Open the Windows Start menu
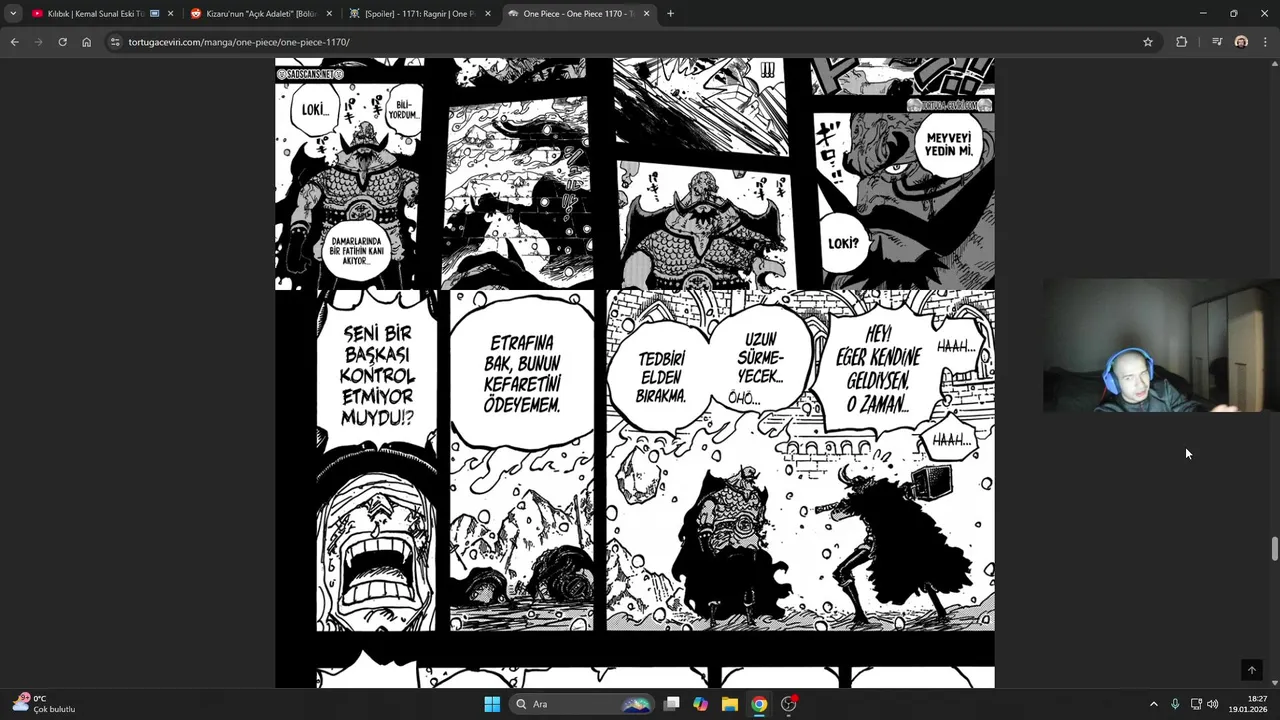Image resolution: width=1280 pixels, height=720 pixels. tap(492, 704)
